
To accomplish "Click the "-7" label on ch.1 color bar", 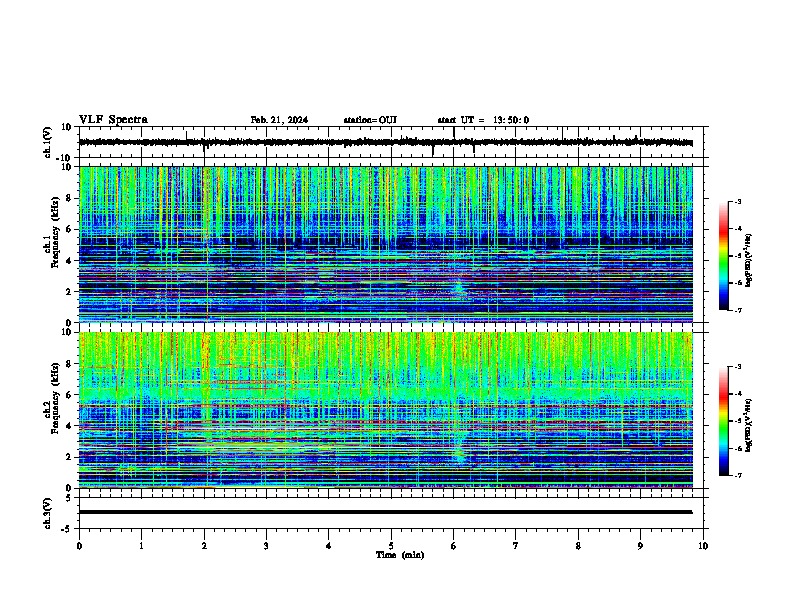I will pyautogui.click(x=738, y=310).
